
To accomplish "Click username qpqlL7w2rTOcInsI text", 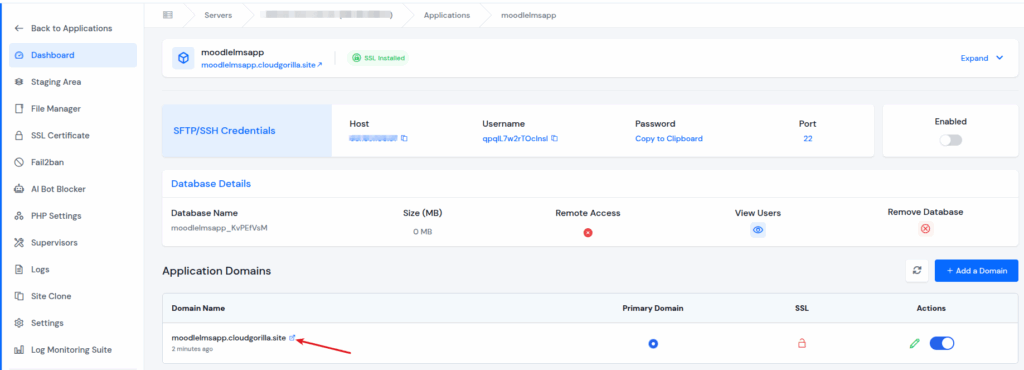I will coord(515,138).
